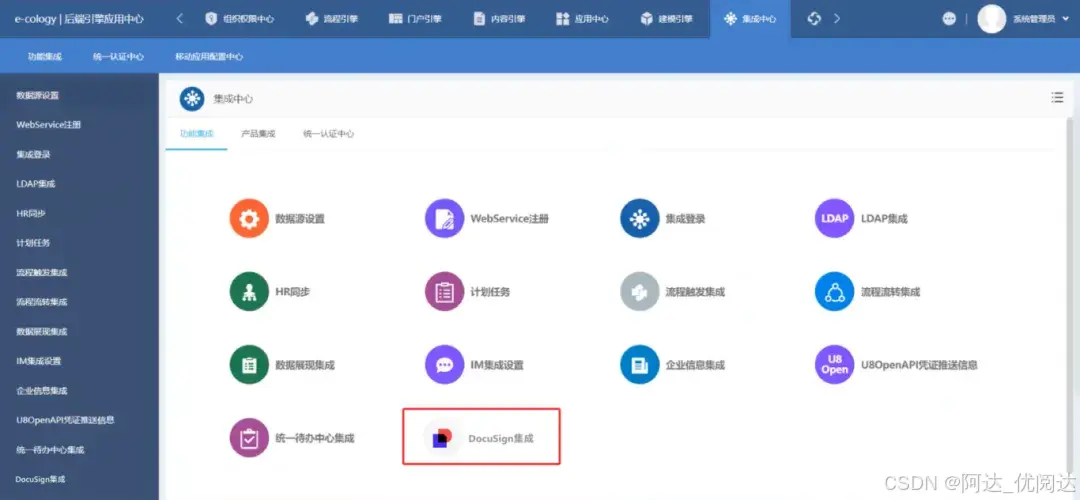Open the IM集成设置 chat bubble icon
1080x500 pixels.
tap(444, 364)
